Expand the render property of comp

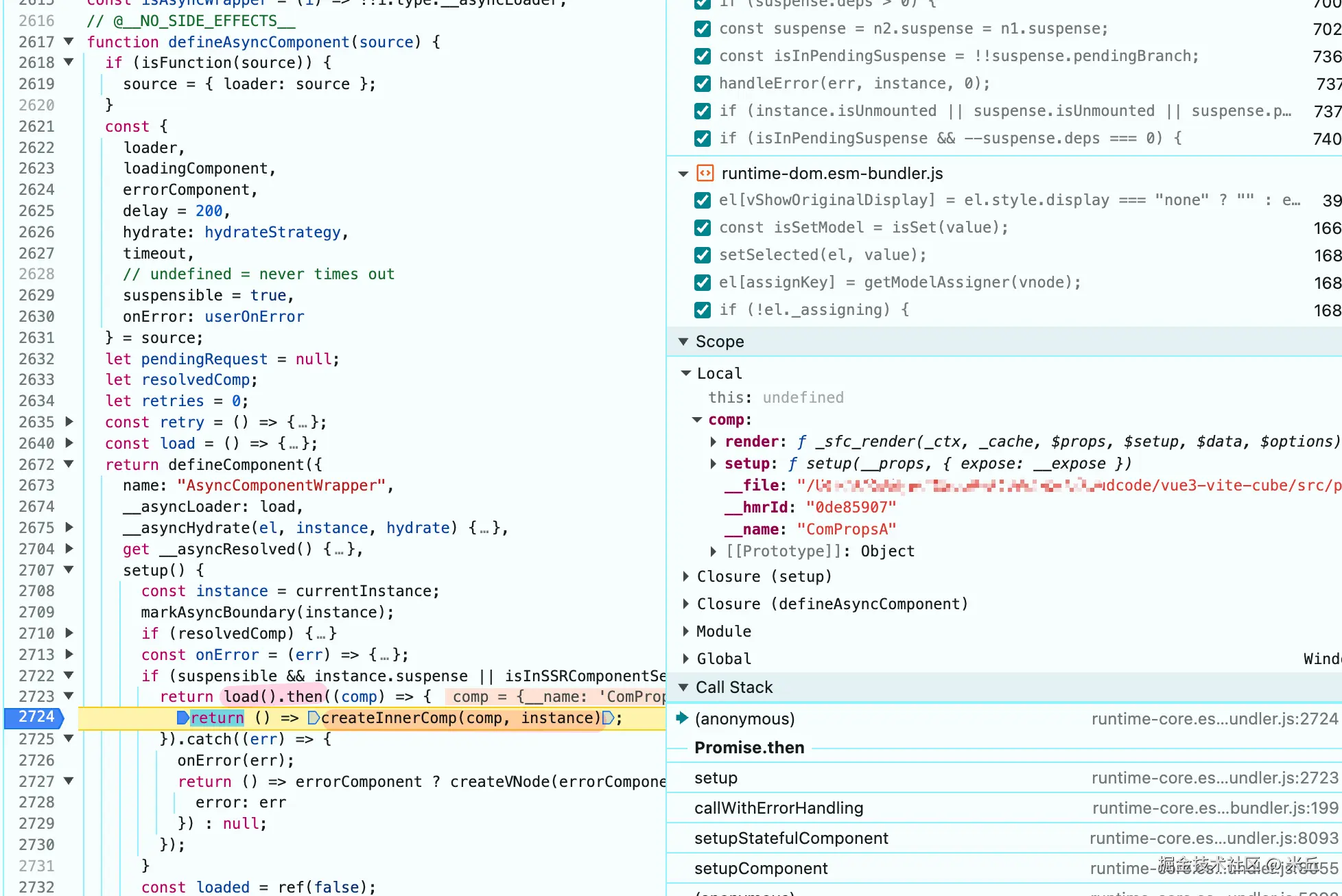pyautogui.click(x=714, y=441)
